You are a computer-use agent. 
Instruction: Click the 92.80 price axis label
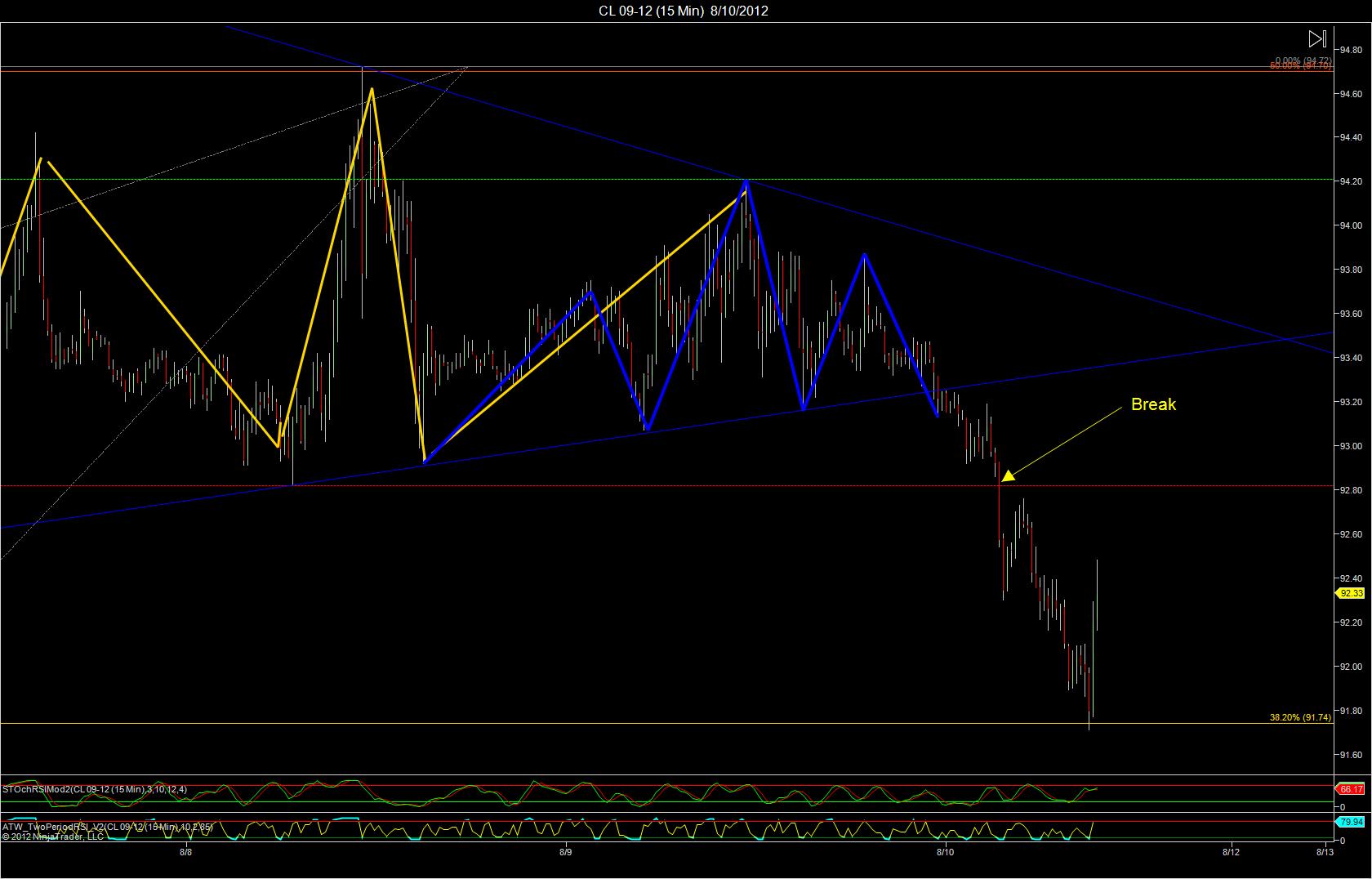tap(1352, 491)
